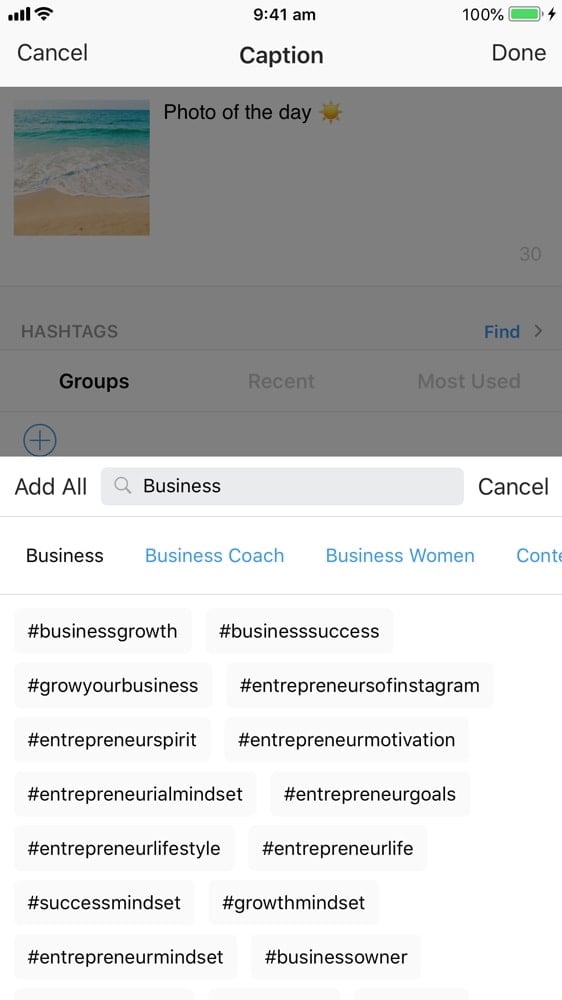The image size is (562, 1000).
Task: Add the #businessgrowth hashtag
Action: (103, 631)
